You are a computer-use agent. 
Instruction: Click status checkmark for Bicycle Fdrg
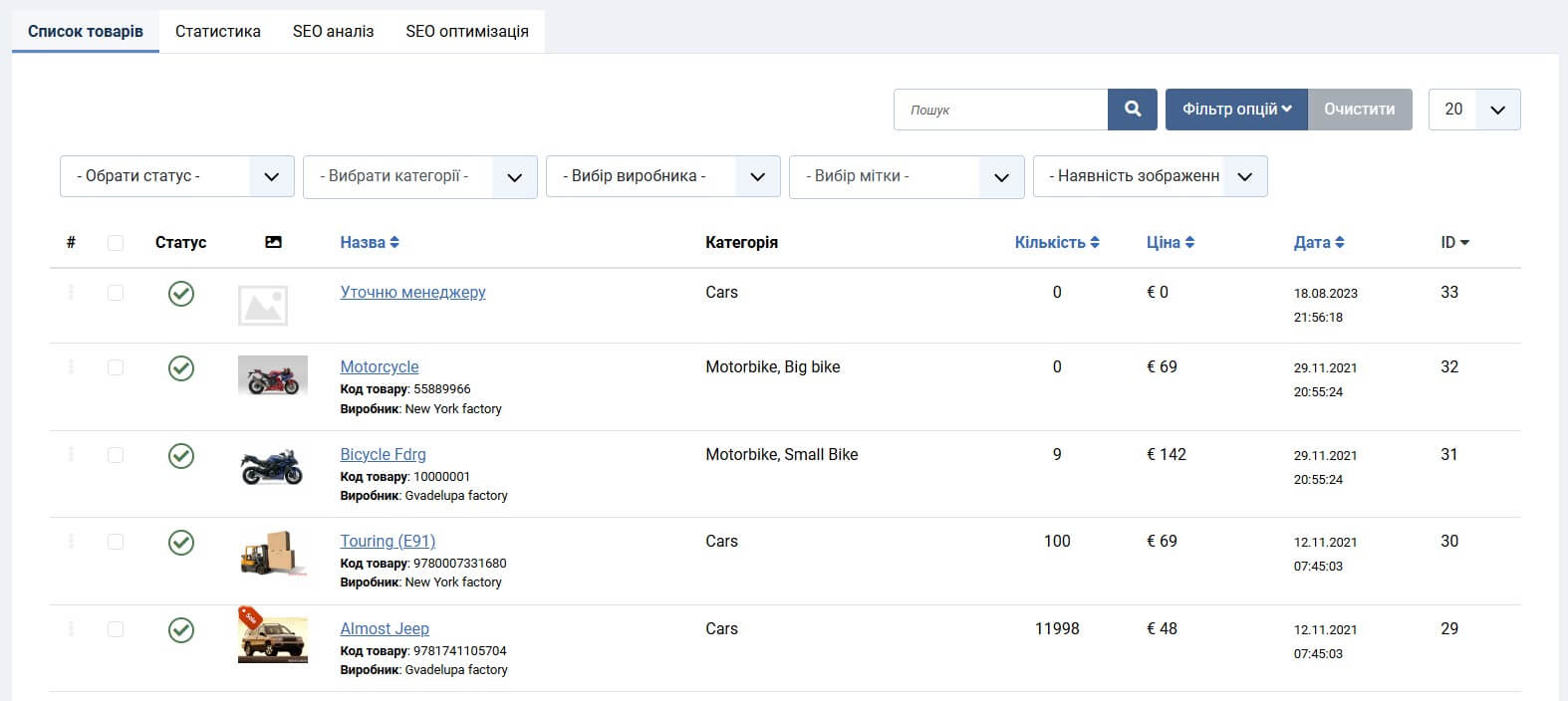tap(181, 456)
